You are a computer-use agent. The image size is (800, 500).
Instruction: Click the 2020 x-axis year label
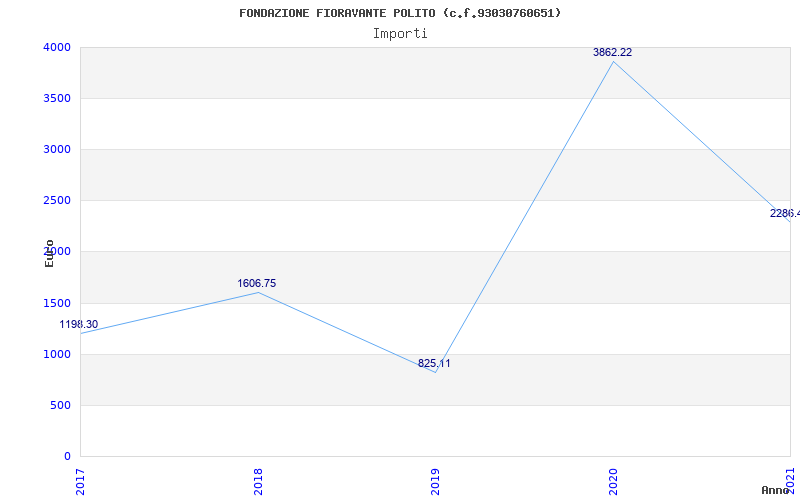(x=613, y=482)
